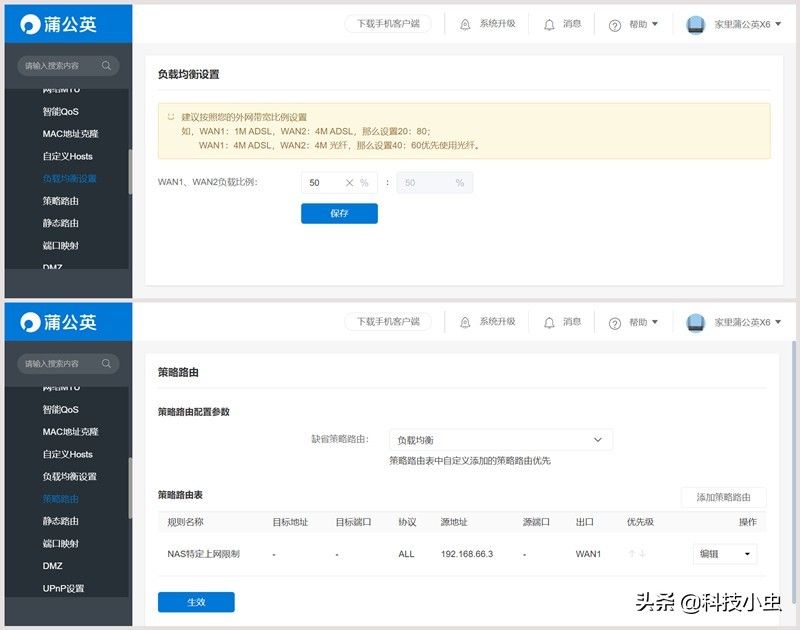Select DMZ in the bottom panel sidebar
Viewport: 800px width, 630px height.
tap(53, 566)
